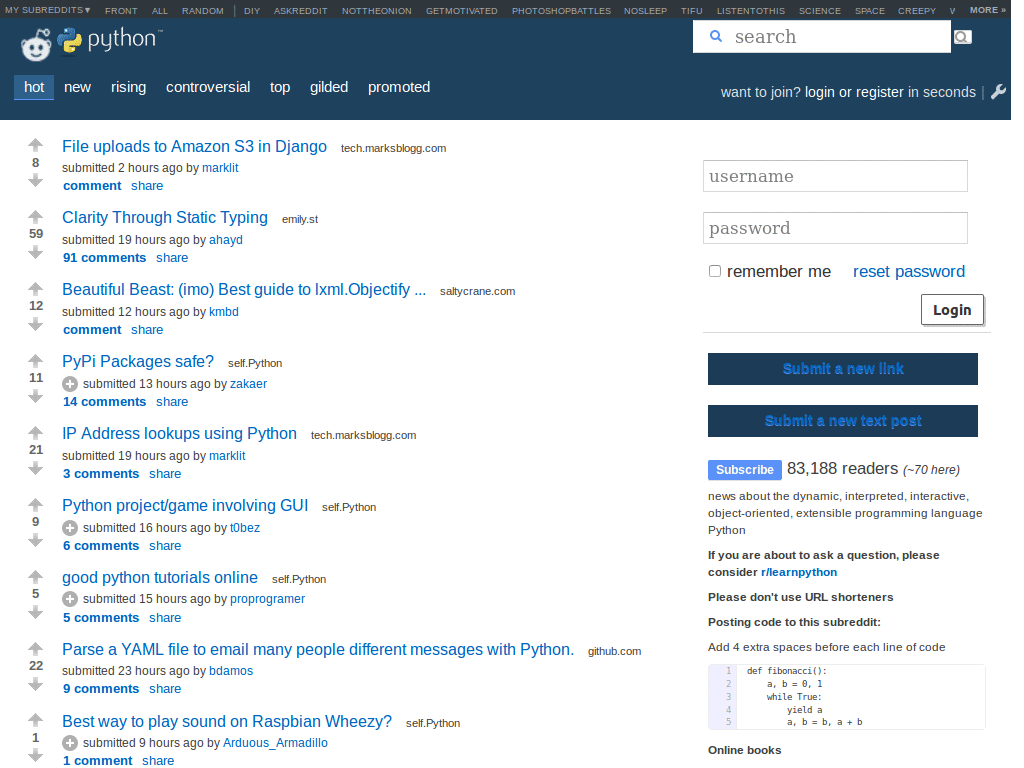Upvote 'Python project/game involving GUI'

(x=35, y=504)
